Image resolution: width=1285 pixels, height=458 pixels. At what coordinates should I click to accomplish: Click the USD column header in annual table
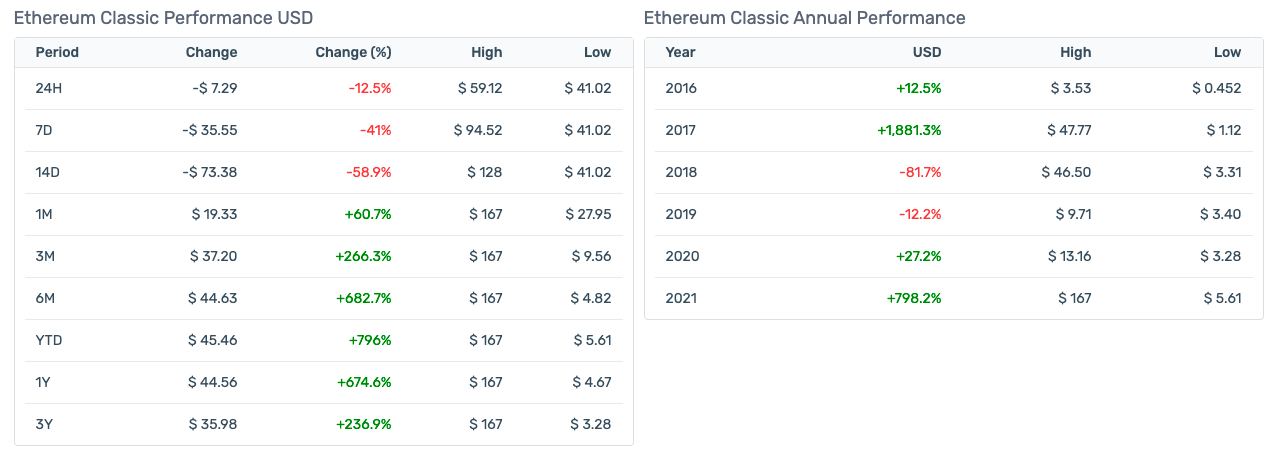[927, 52]
